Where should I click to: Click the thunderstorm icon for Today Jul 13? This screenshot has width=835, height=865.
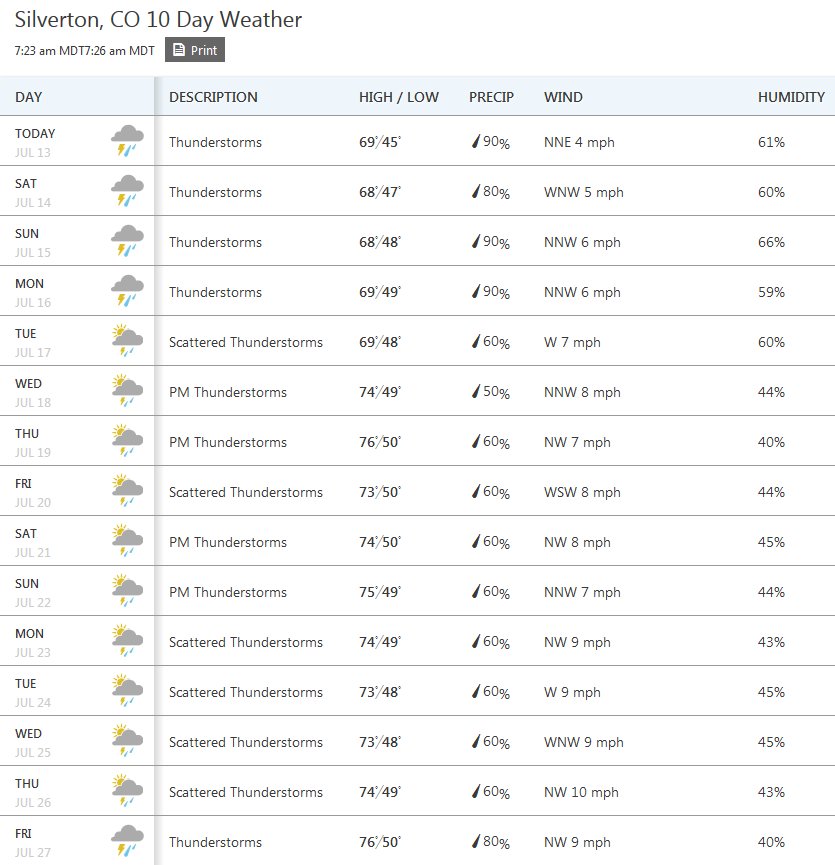point(127,141)
